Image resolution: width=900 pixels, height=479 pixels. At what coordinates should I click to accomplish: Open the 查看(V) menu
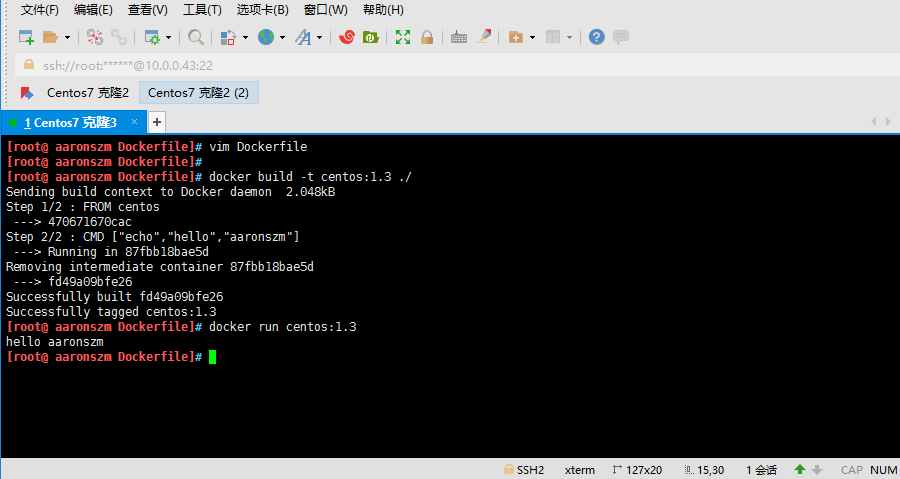[148, 10]
